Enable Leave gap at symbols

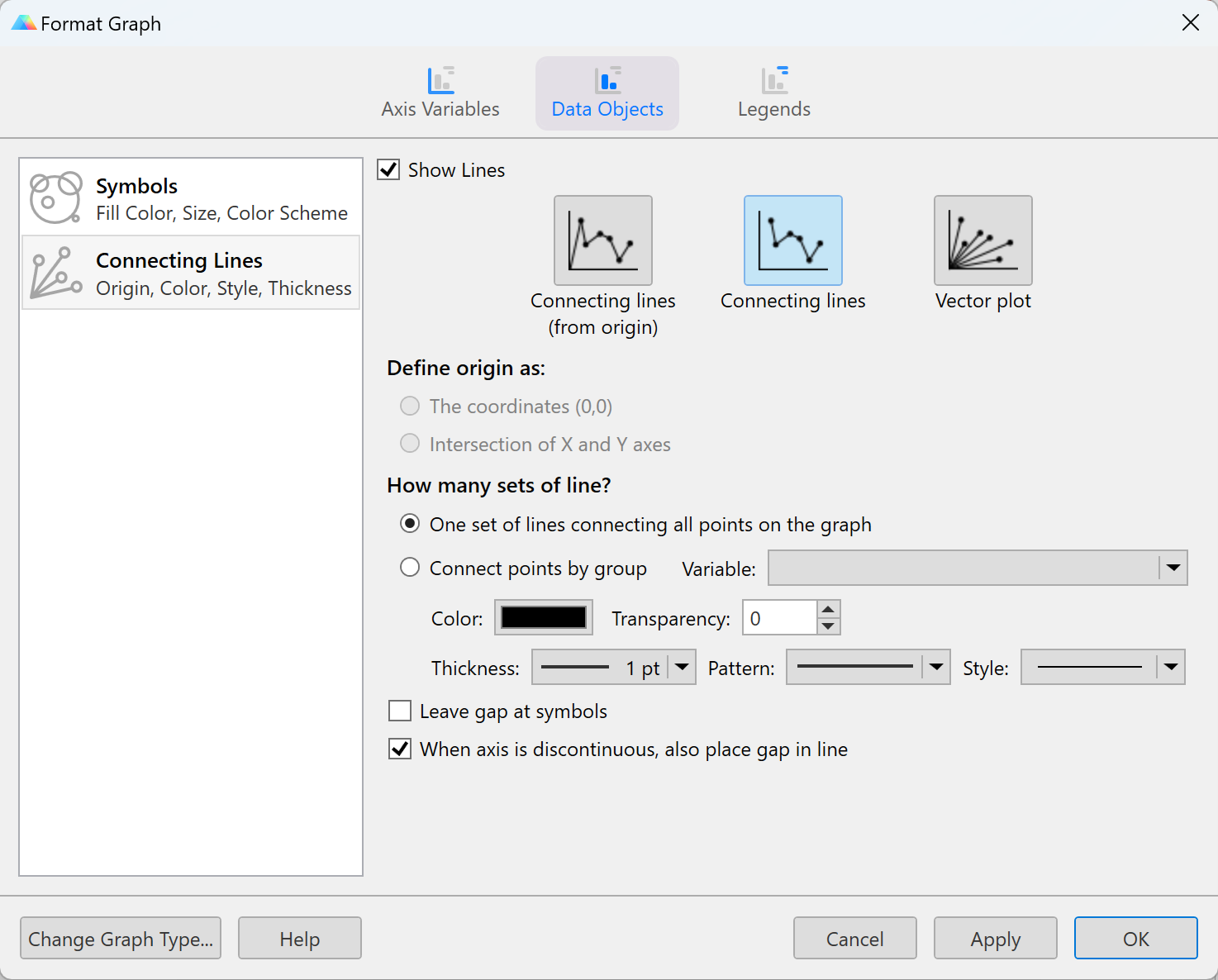coord(400,711)
